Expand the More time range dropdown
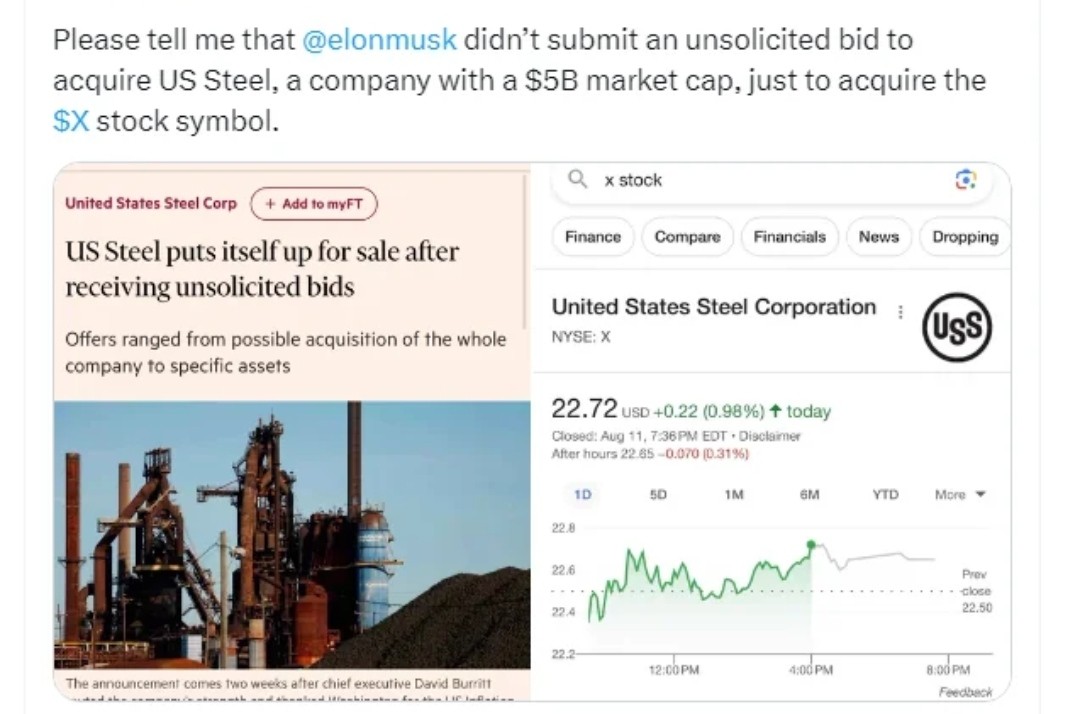The image size is (1080, 714). [960, 494]
